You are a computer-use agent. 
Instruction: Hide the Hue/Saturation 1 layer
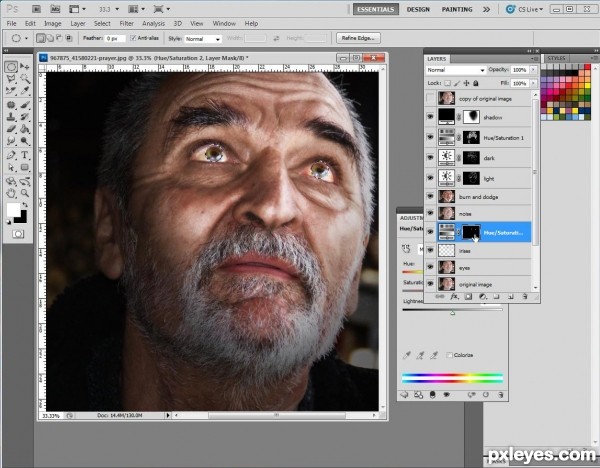point(430,137)
